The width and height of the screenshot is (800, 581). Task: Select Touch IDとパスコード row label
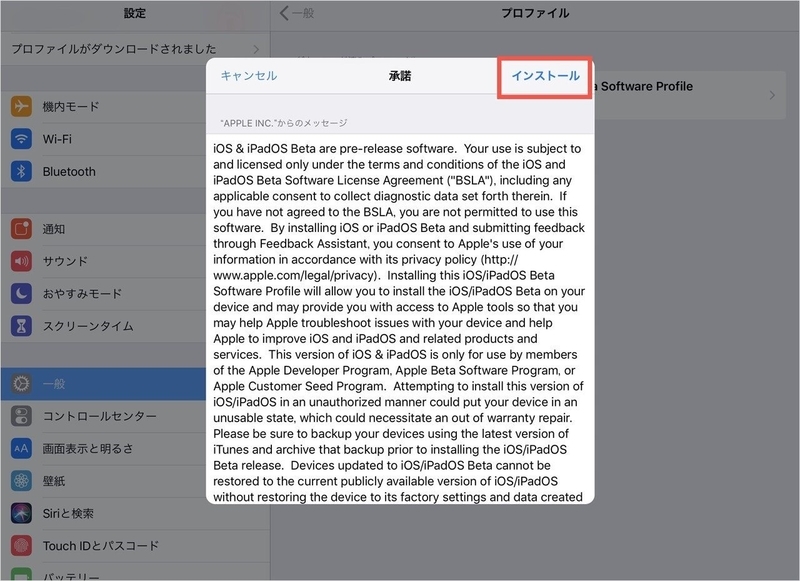tap(101, 545)
